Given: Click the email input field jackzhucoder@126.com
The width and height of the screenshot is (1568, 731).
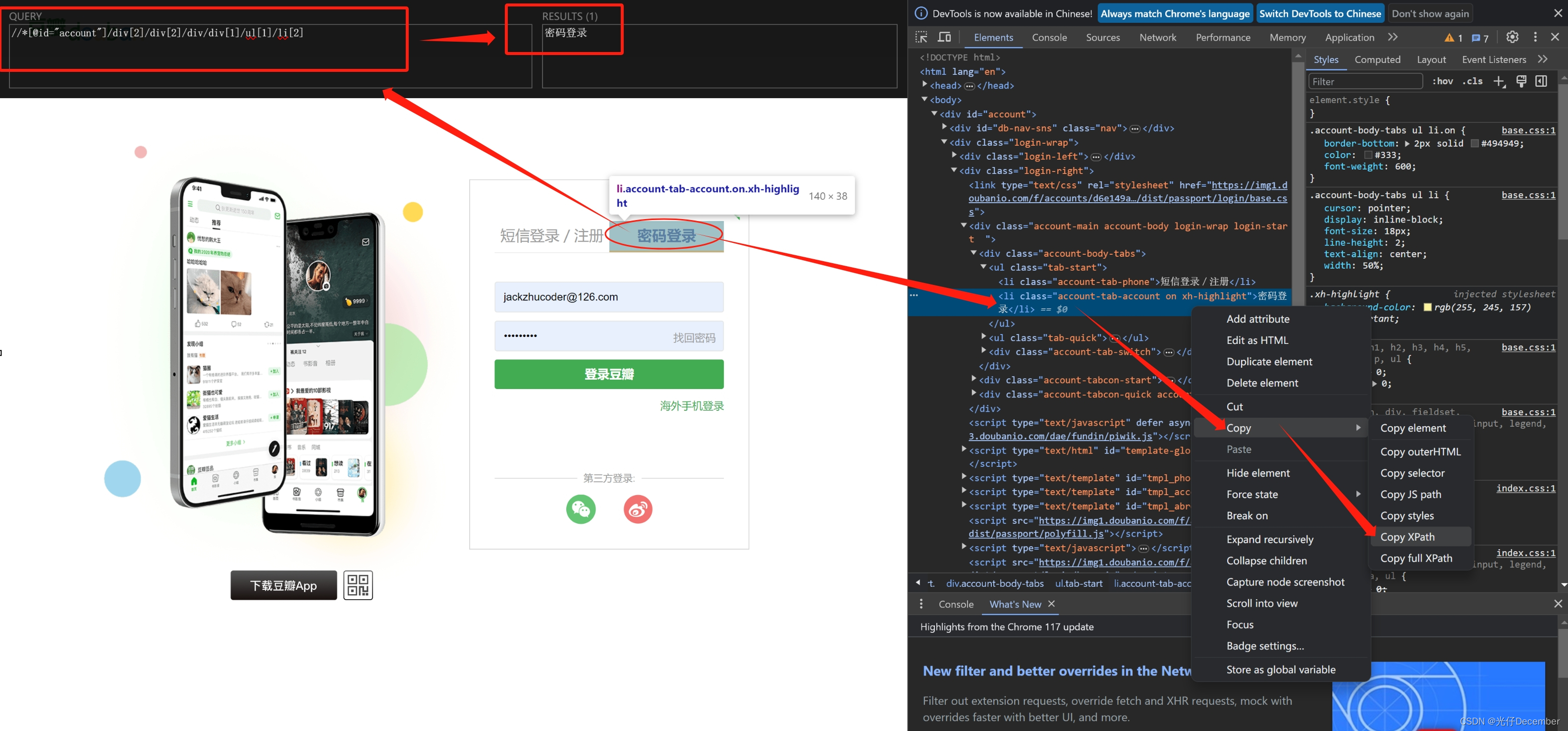Looking at the screenshot, I should click(x=610, y=296).
